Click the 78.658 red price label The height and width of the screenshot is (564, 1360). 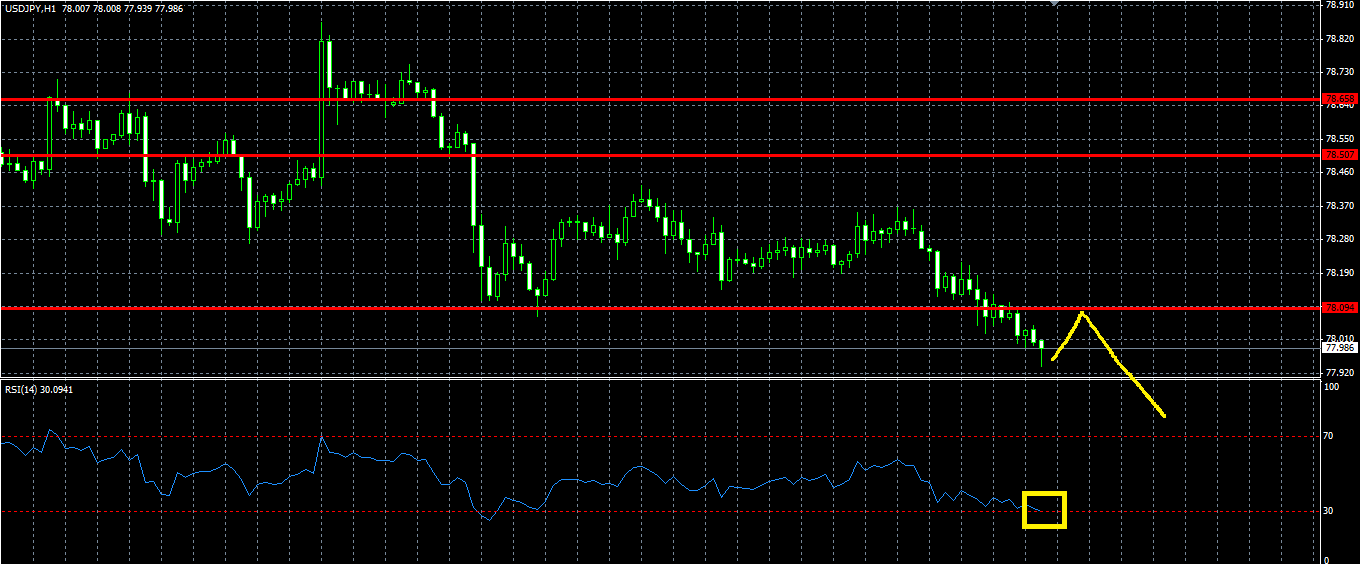click(x=1340, y=99)
